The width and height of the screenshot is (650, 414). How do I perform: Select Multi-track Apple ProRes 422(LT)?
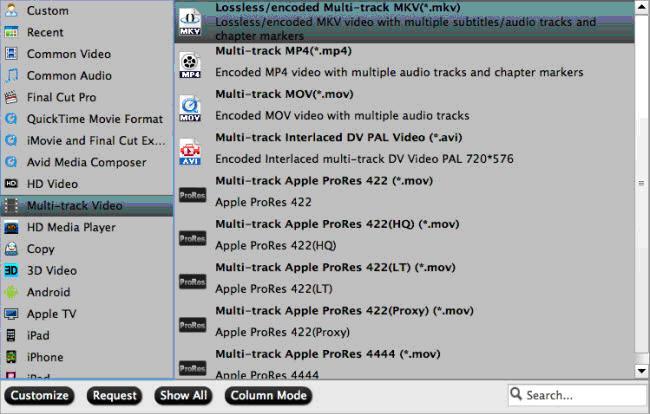click(x=404, y=281)
